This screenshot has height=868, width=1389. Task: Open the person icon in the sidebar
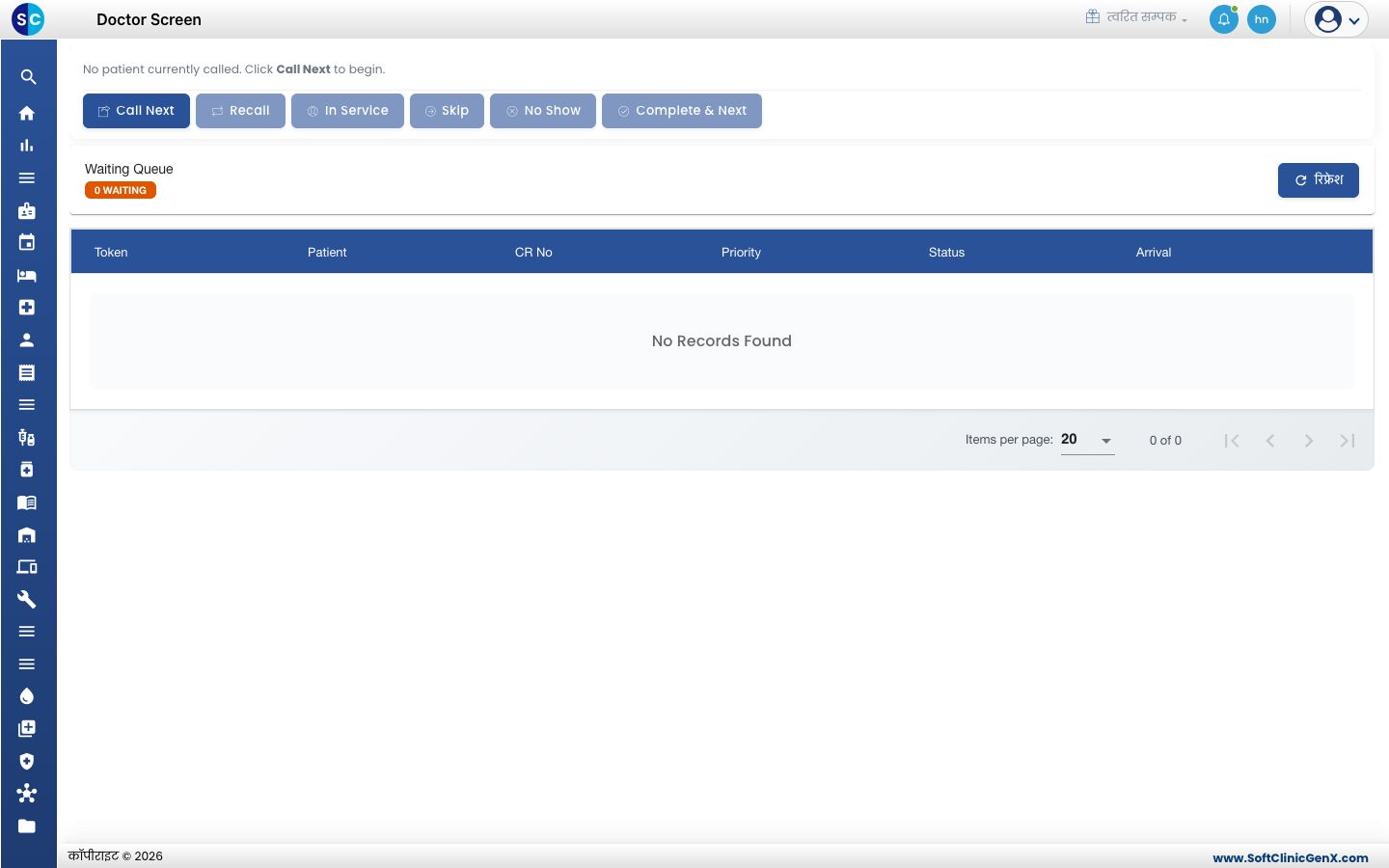27,339
